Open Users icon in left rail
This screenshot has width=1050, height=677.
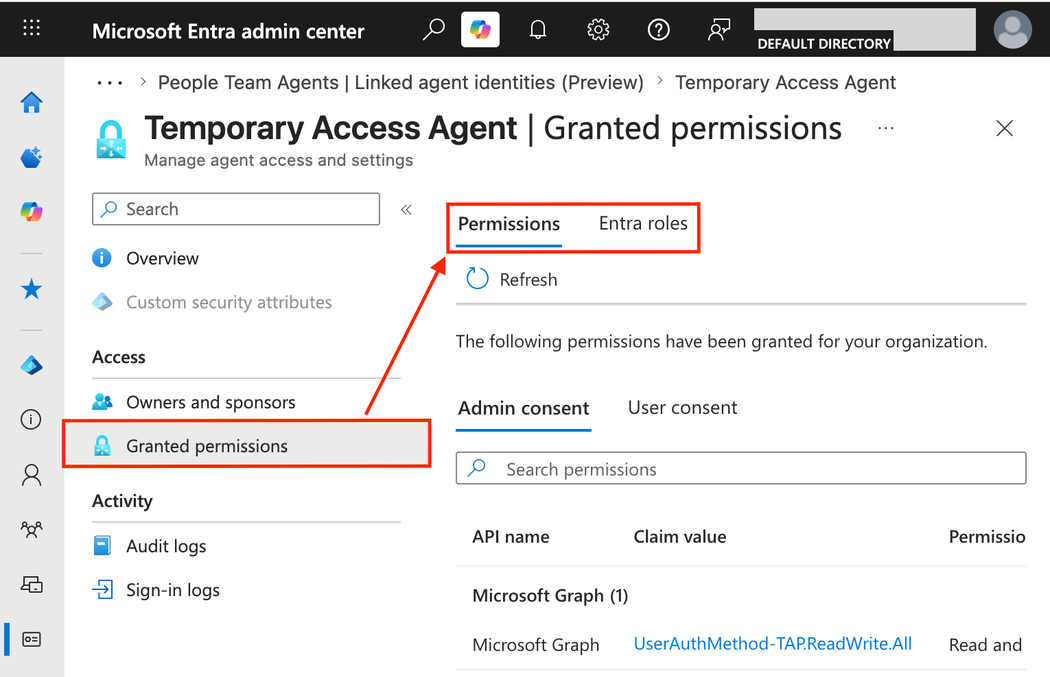pyautogui.click(x=31, y=475)
